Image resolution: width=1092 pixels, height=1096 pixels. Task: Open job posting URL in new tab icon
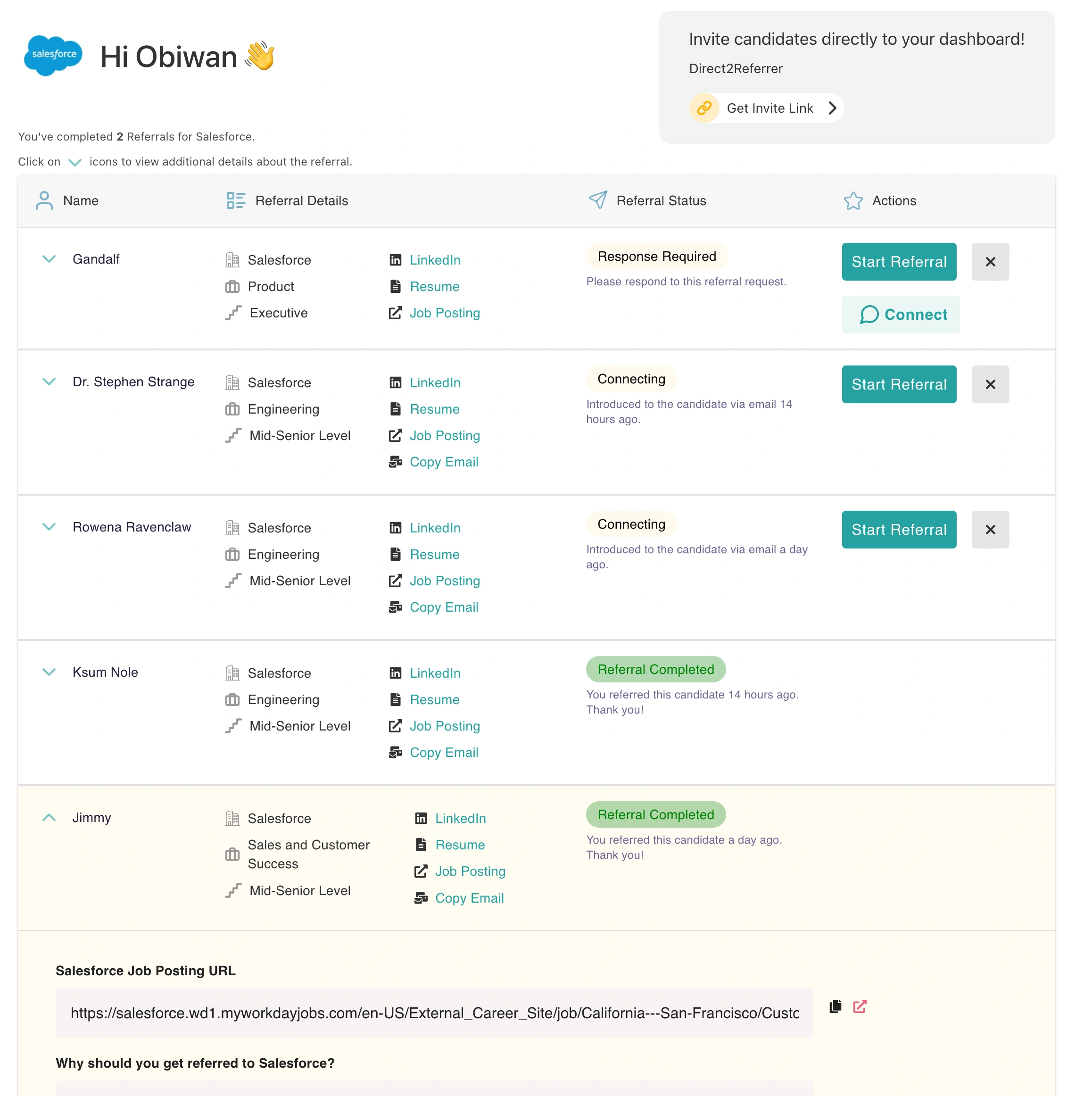point(860,1007)
